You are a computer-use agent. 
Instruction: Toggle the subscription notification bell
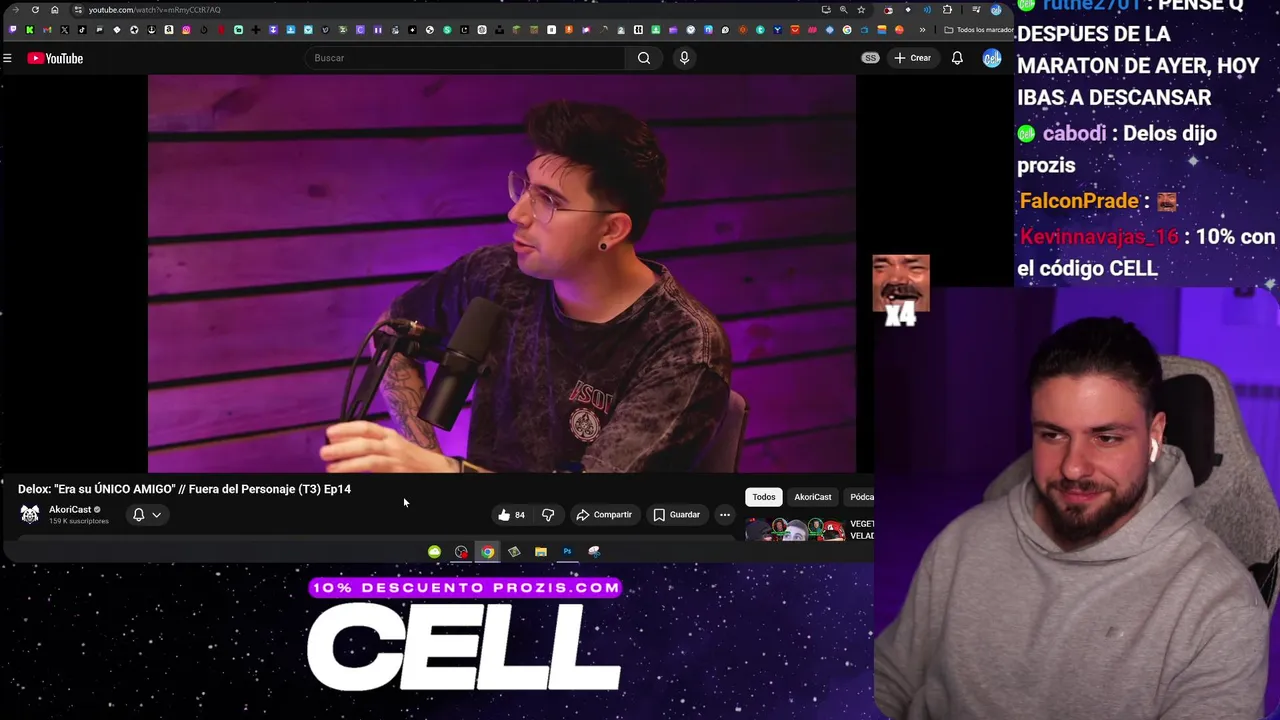click(x=139, y=514)
